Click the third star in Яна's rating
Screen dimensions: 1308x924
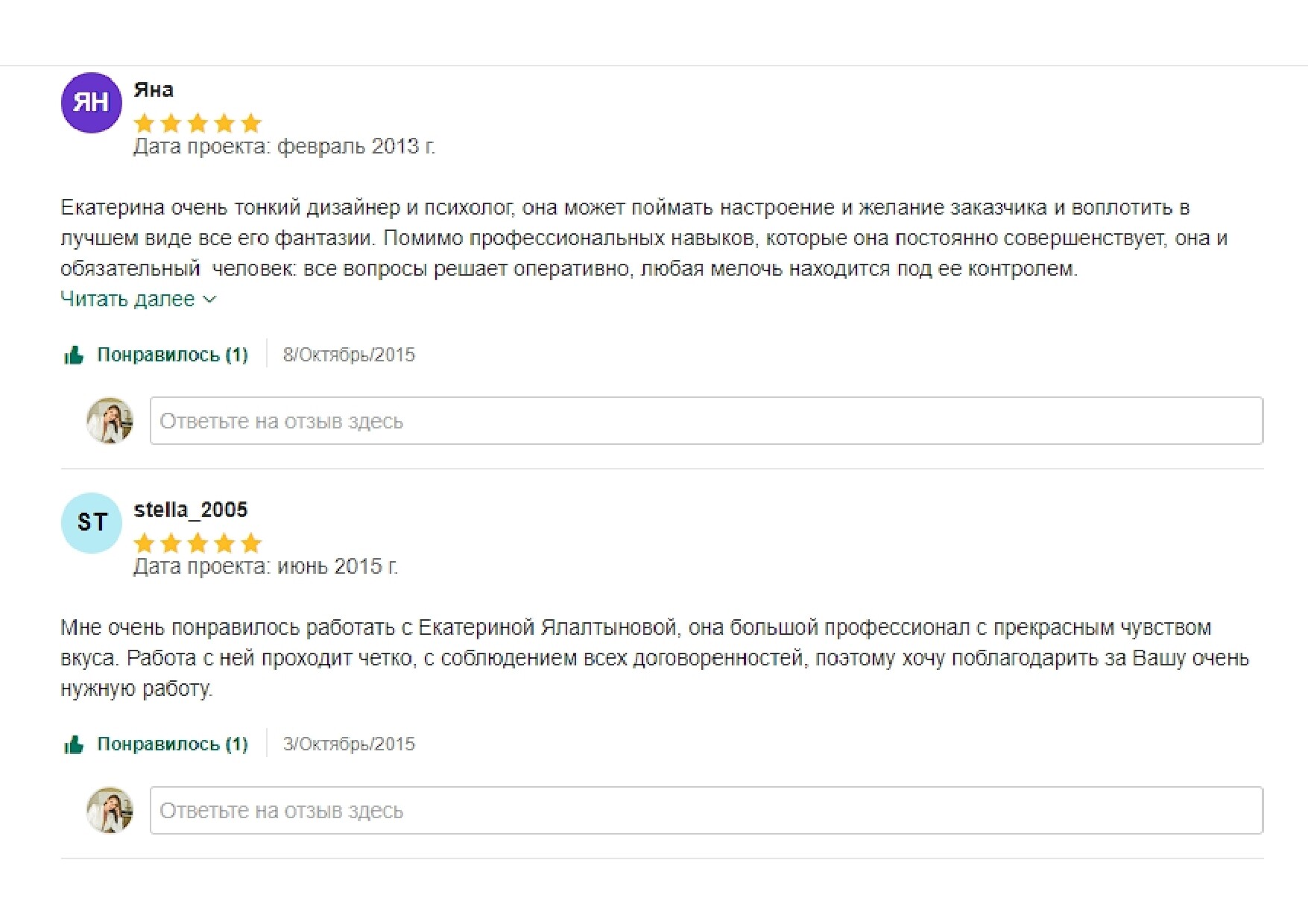198,123
